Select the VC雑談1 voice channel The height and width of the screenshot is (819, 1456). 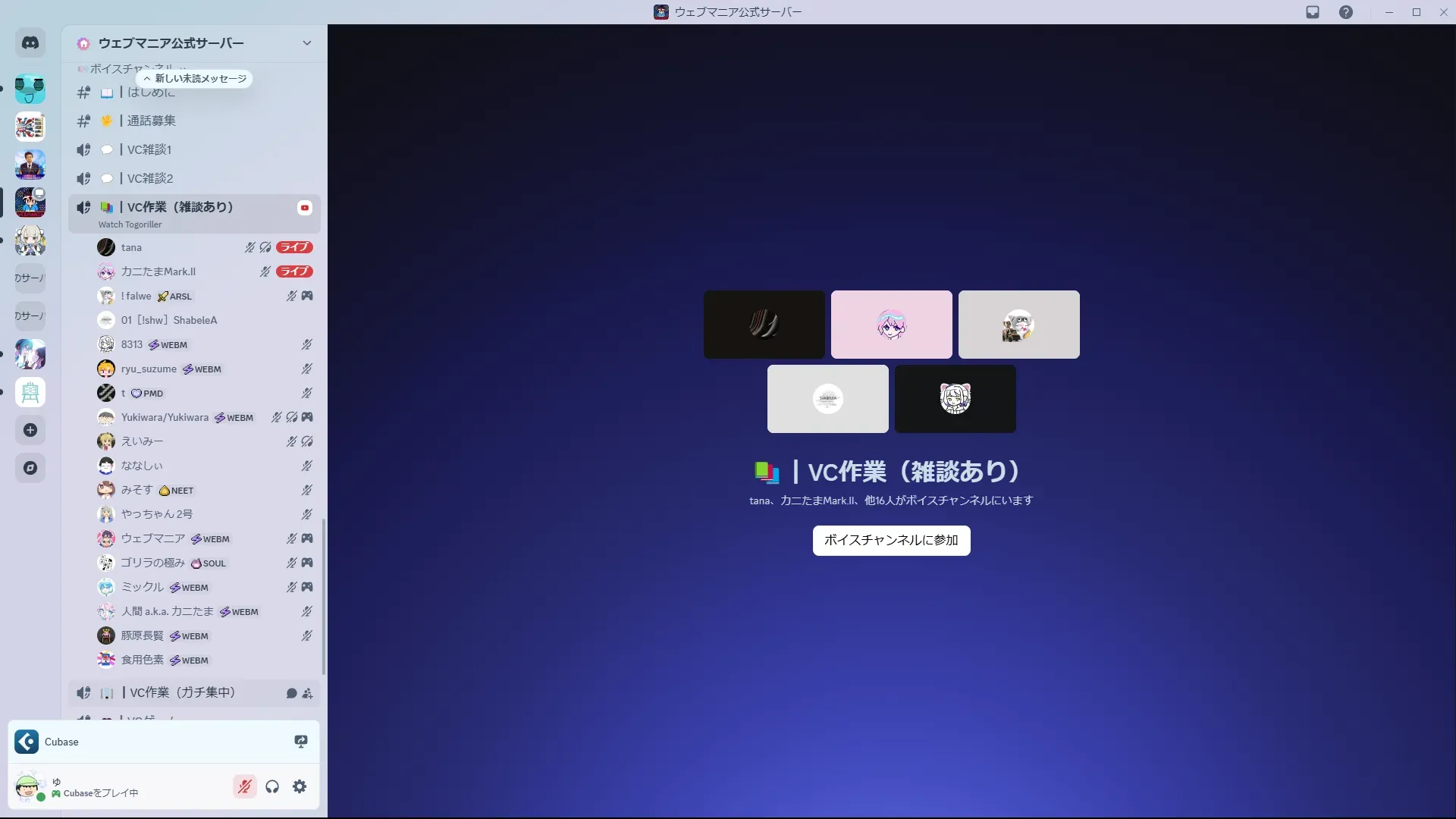point(149,149)
